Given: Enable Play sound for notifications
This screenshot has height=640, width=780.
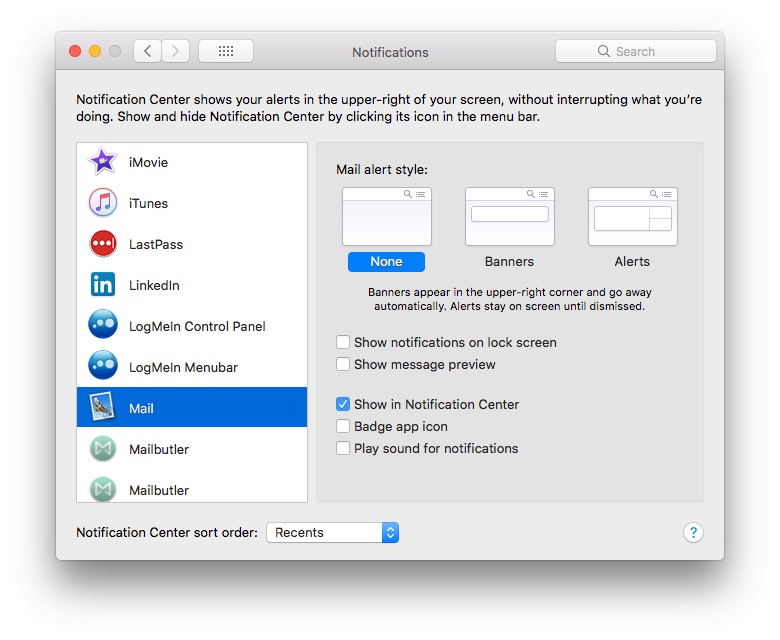Looking at the screenshot, I should coord(343,448).
